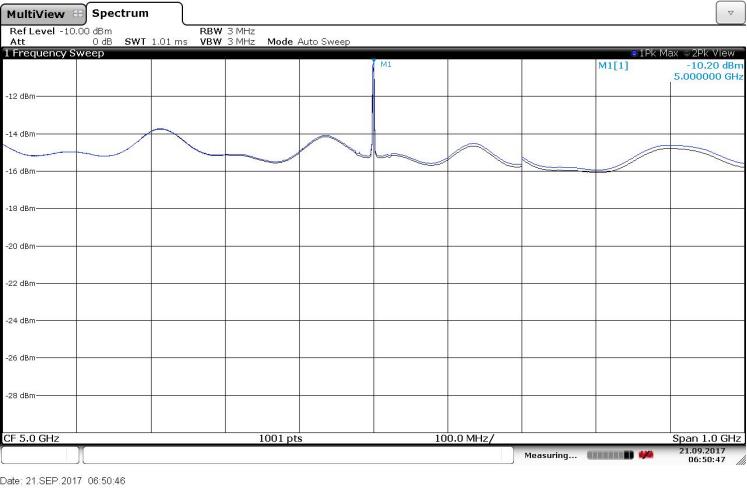Click the Span 1.0 GHz label
Image resolution: width=747 pixels, height=498 pixels.
707,438
